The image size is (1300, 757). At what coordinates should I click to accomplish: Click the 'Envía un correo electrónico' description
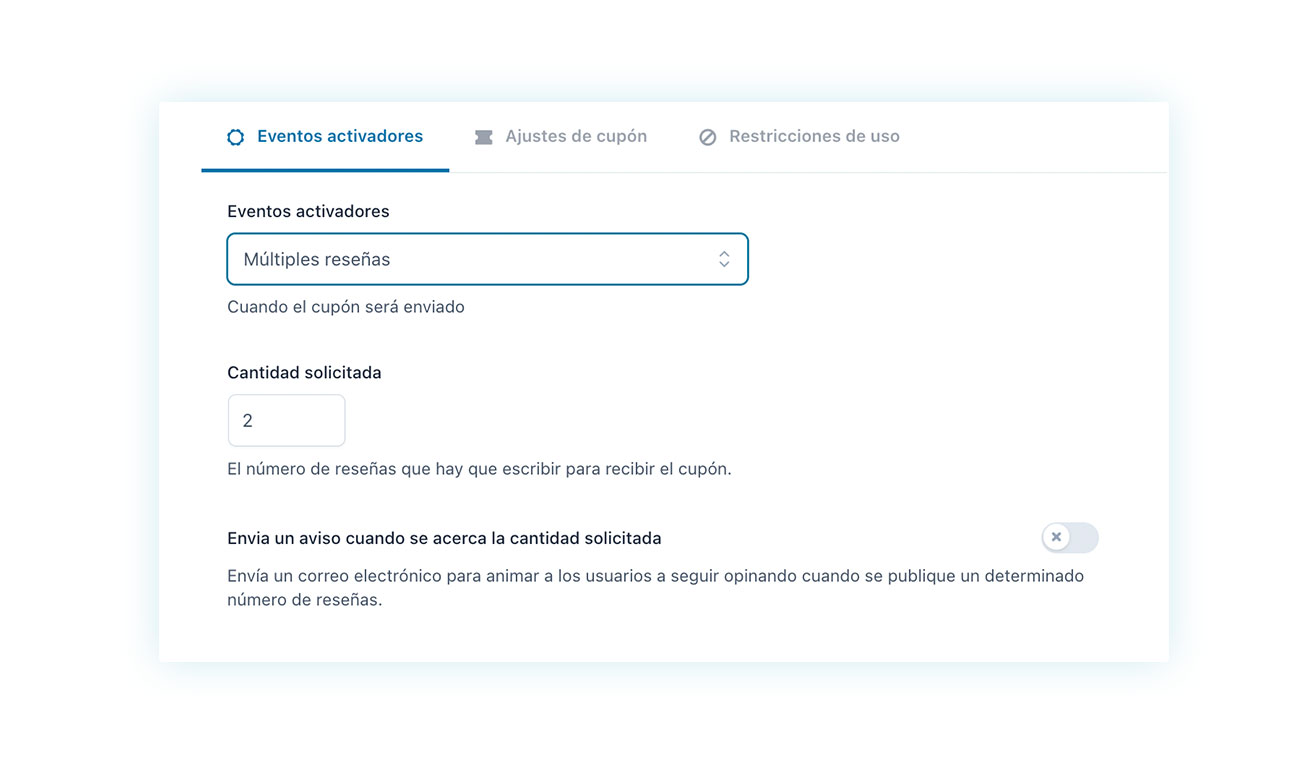point(655,588)
